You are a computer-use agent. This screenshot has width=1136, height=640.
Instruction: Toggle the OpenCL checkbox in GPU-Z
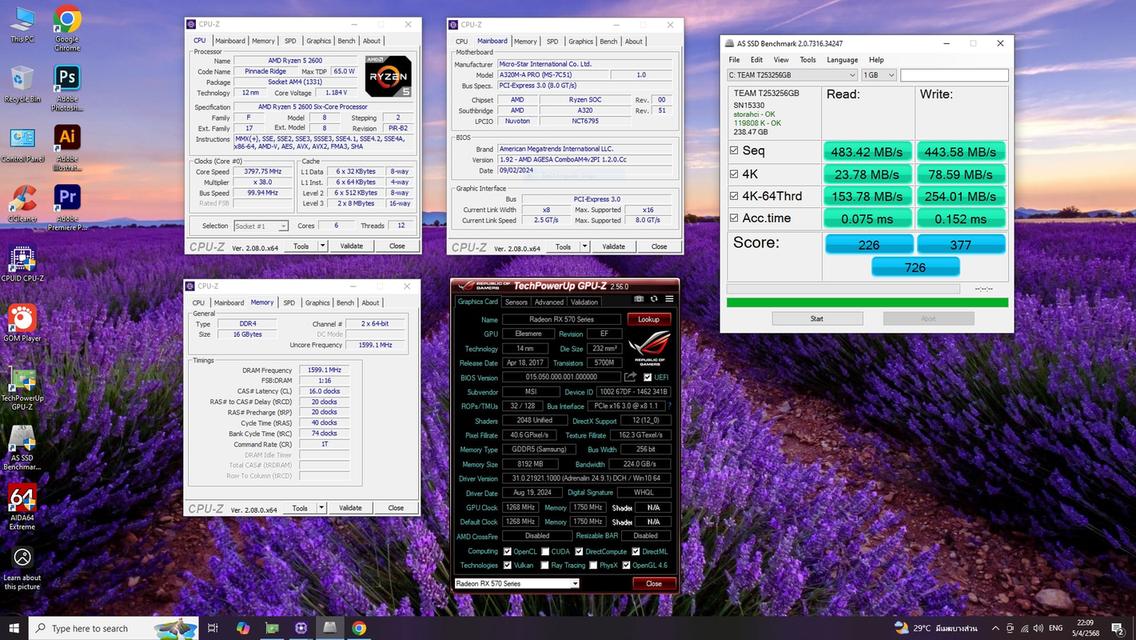coord(507,552)
